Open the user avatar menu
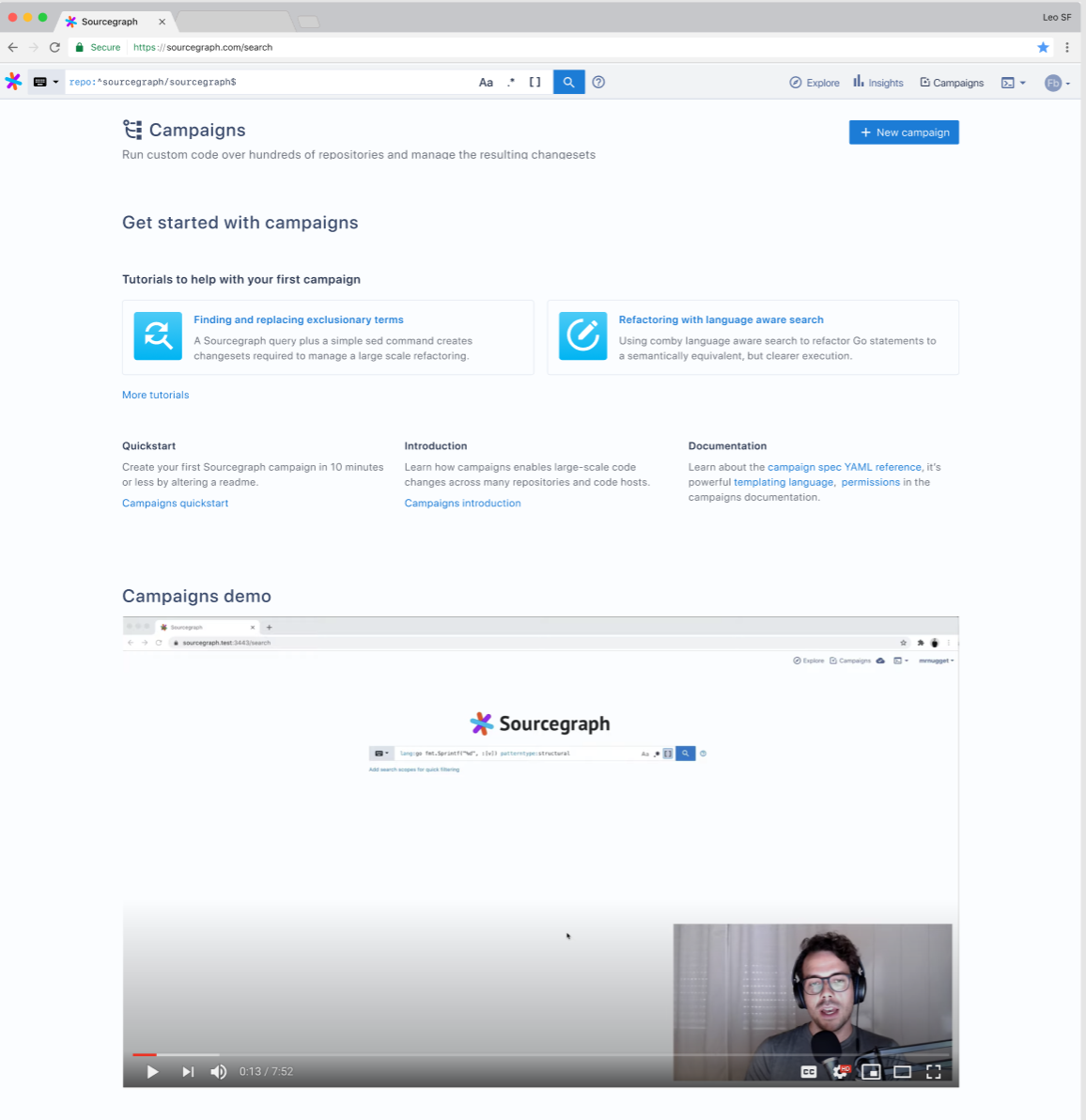 (x=1058, y=84)
